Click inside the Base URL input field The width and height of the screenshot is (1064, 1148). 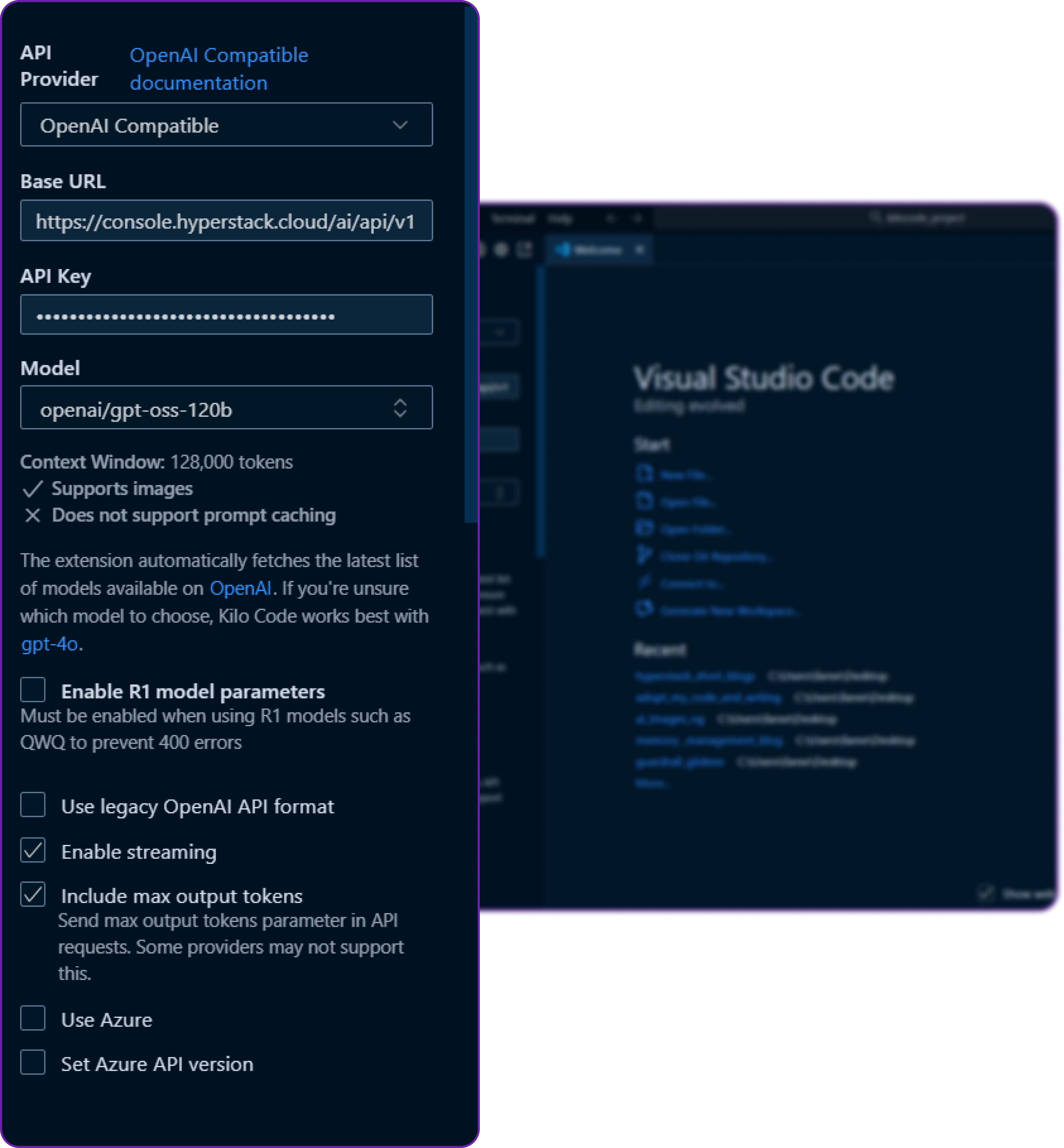tap(227, 221)
